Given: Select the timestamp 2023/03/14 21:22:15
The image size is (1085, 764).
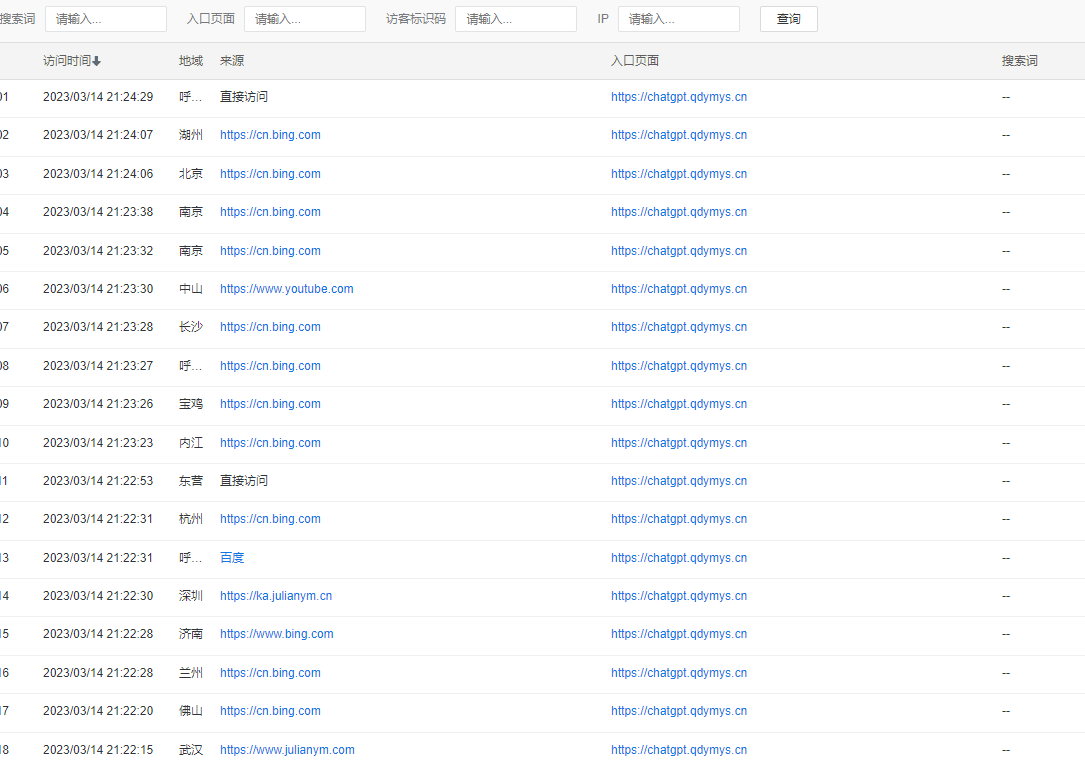Looking at the screenshot, I should [x=98, y=749].
